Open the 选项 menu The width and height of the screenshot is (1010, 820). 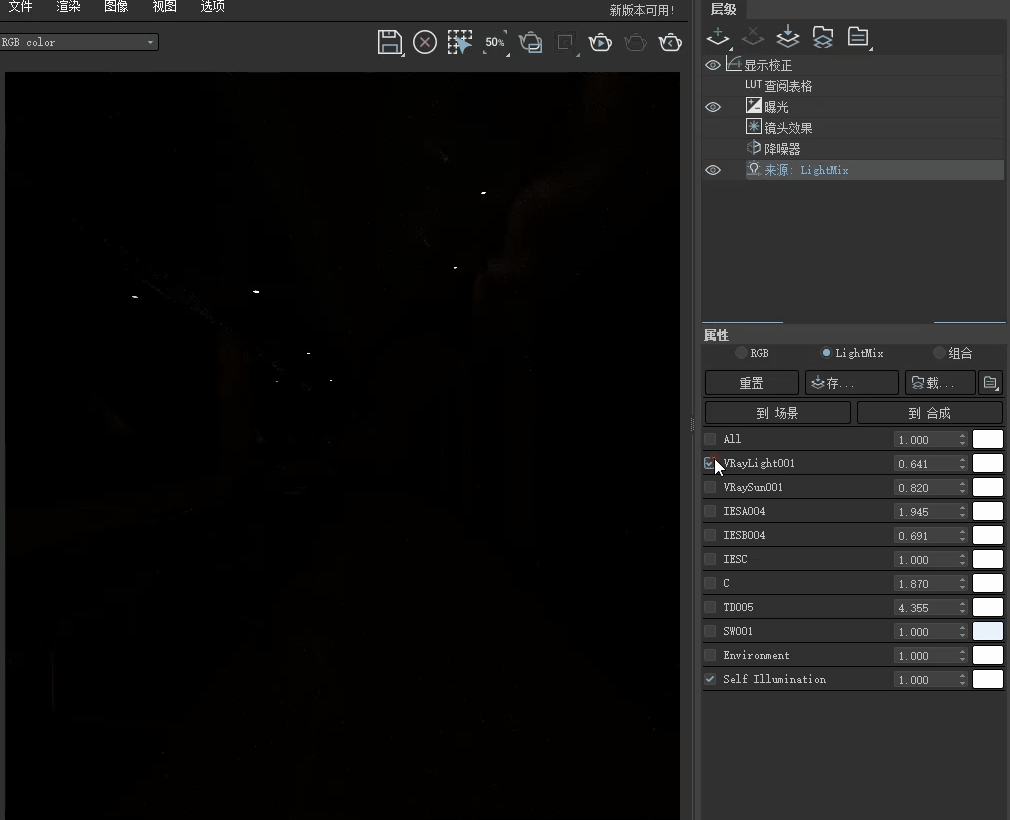click(212, 7)
